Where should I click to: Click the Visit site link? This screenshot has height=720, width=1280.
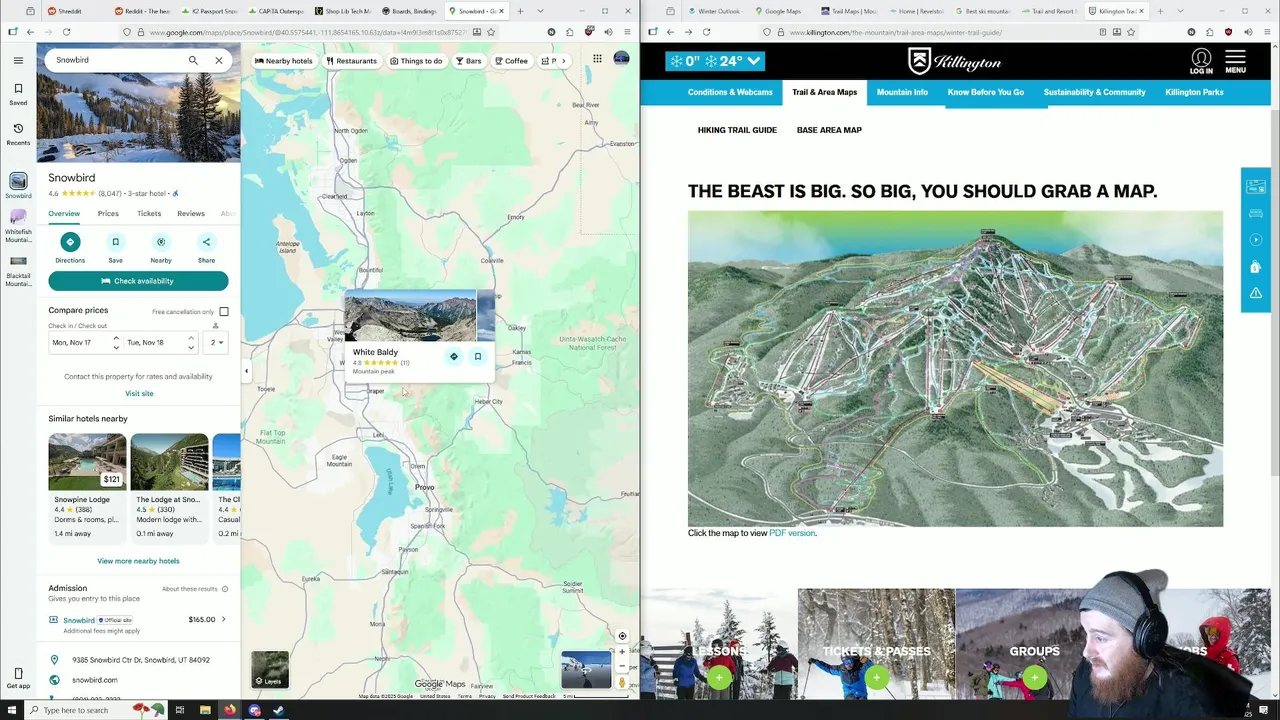139,393
